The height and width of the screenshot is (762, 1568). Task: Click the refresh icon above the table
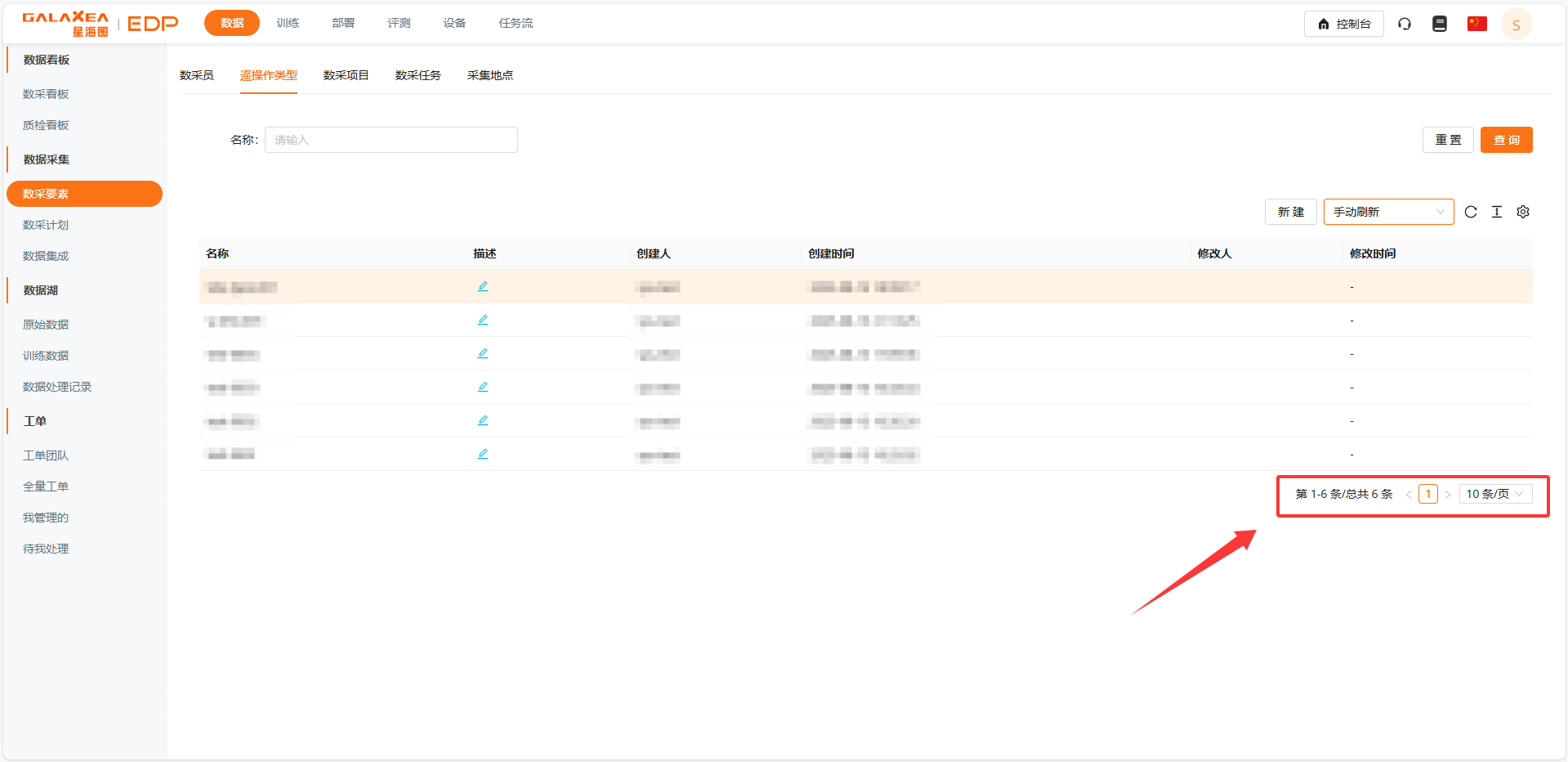[x=1471, y=212]
